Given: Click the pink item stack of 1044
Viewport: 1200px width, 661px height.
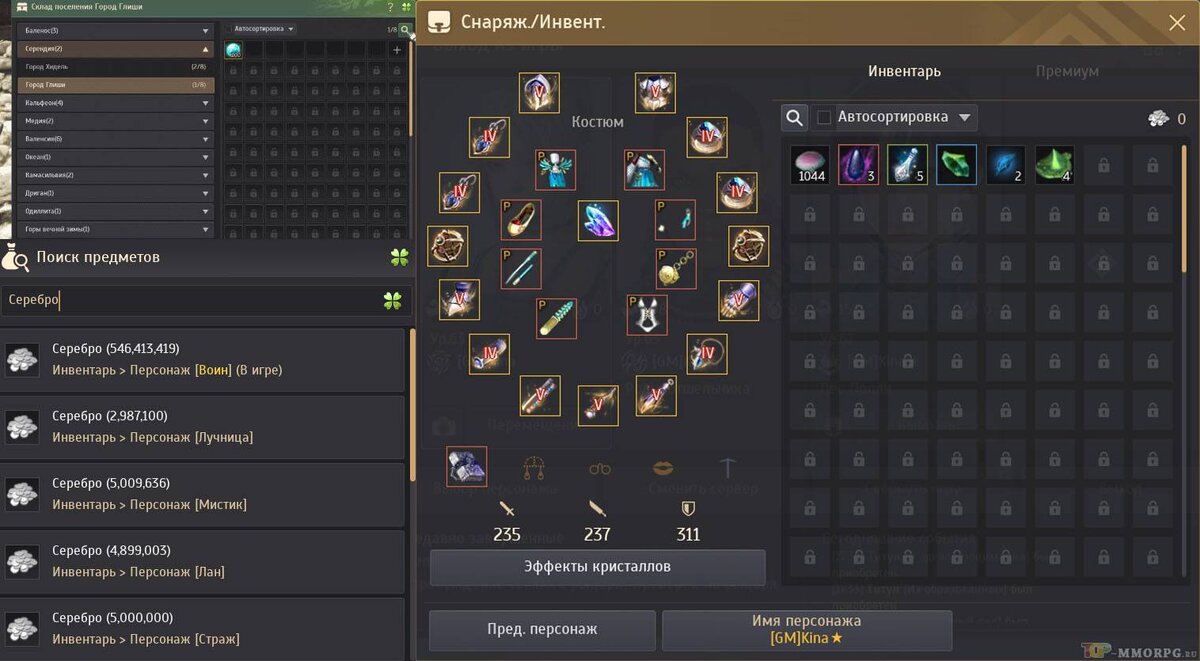Looking at the screenshot, I should [810, 165].
